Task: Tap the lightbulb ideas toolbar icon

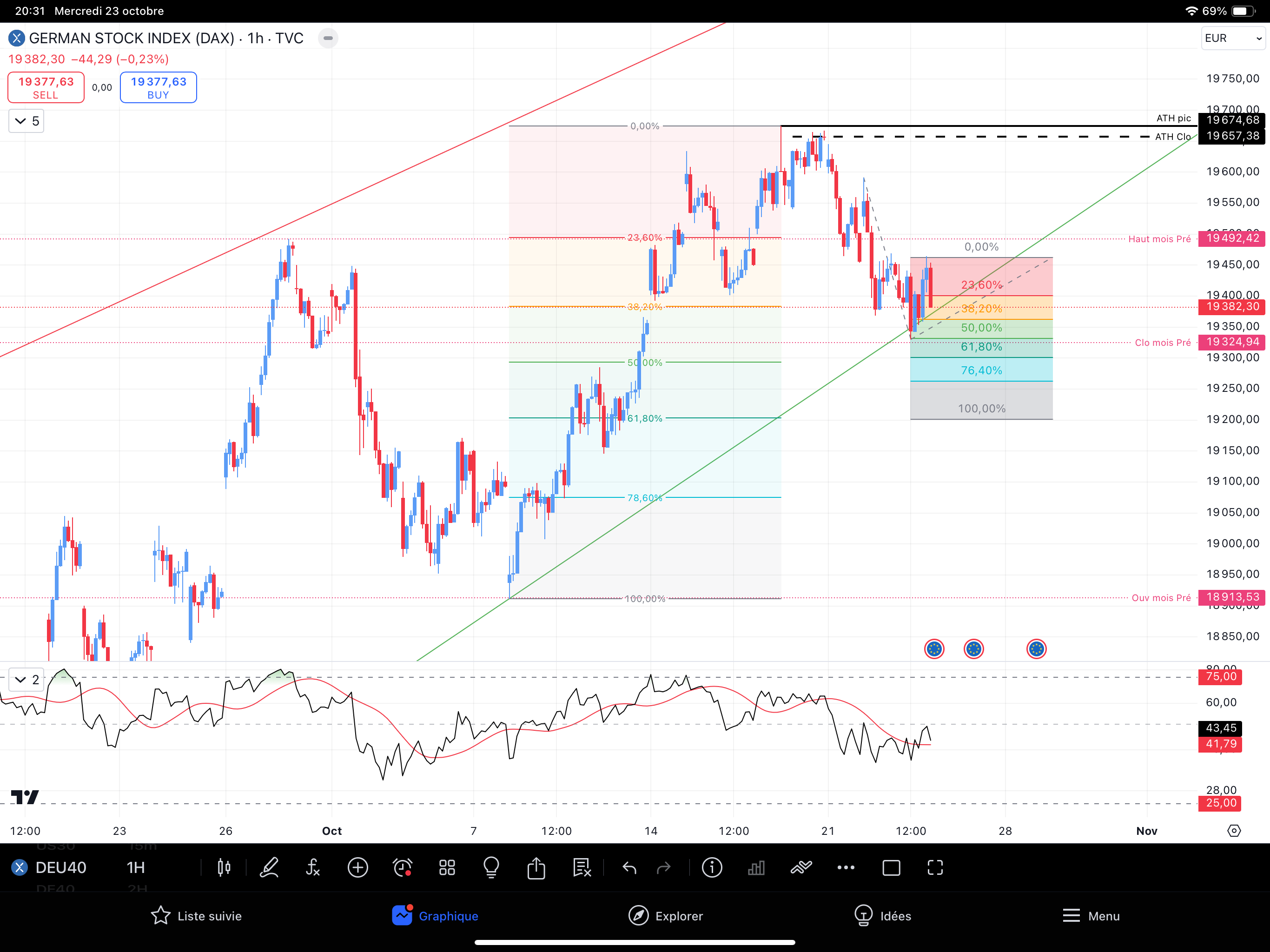Action: [x=491, y=867]
